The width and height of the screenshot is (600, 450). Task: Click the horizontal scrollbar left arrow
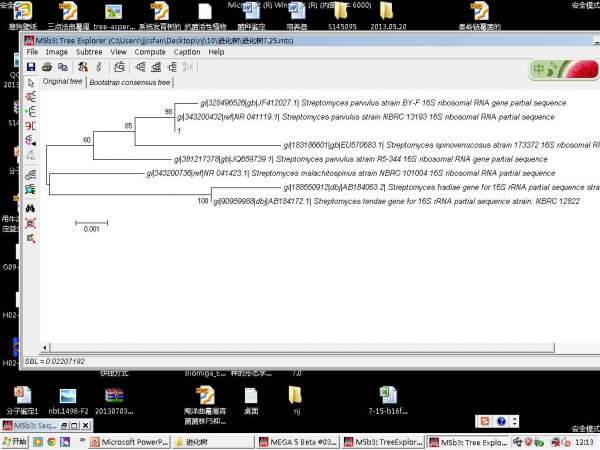(x=45, y=347)
